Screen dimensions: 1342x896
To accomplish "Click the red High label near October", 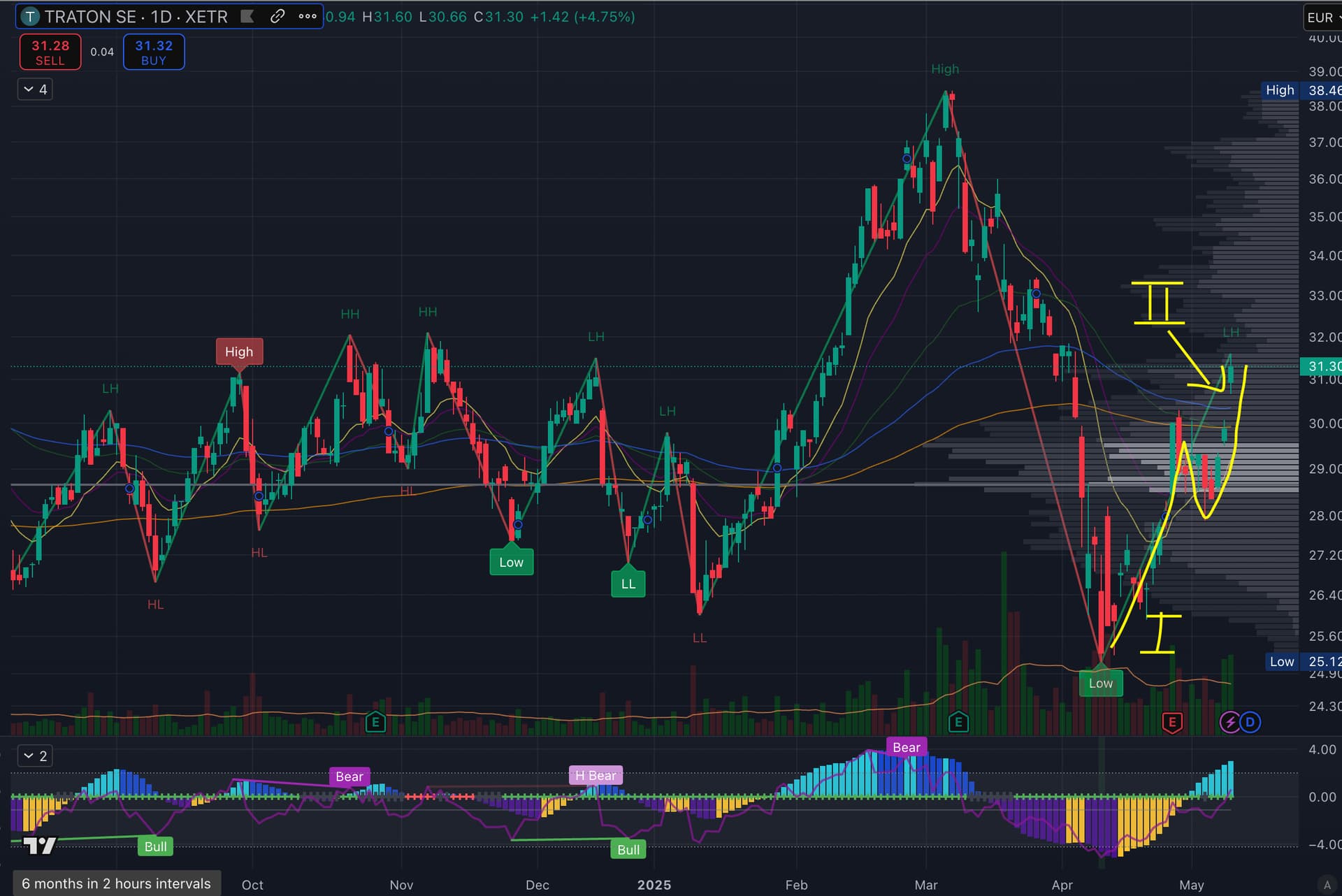I will click(239, 352).
